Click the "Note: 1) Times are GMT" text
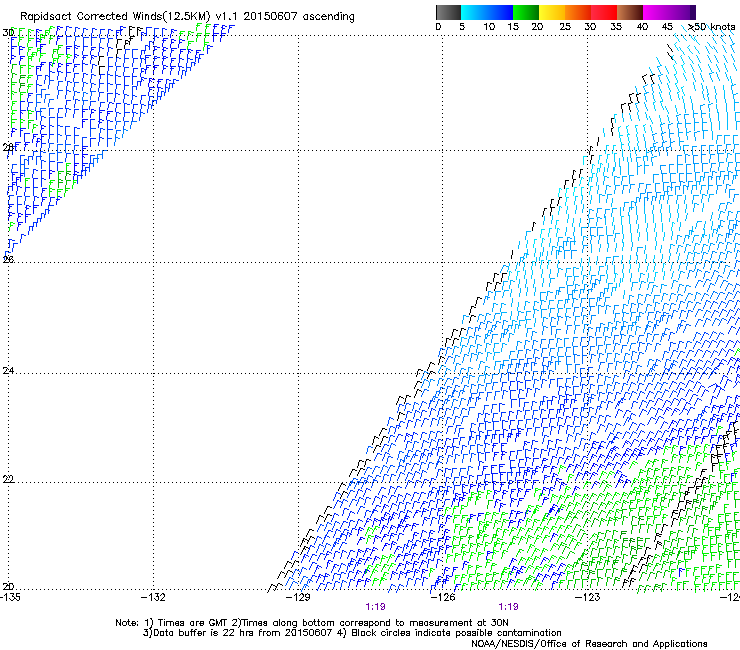The image size is (740, 650). coord(172,623)
